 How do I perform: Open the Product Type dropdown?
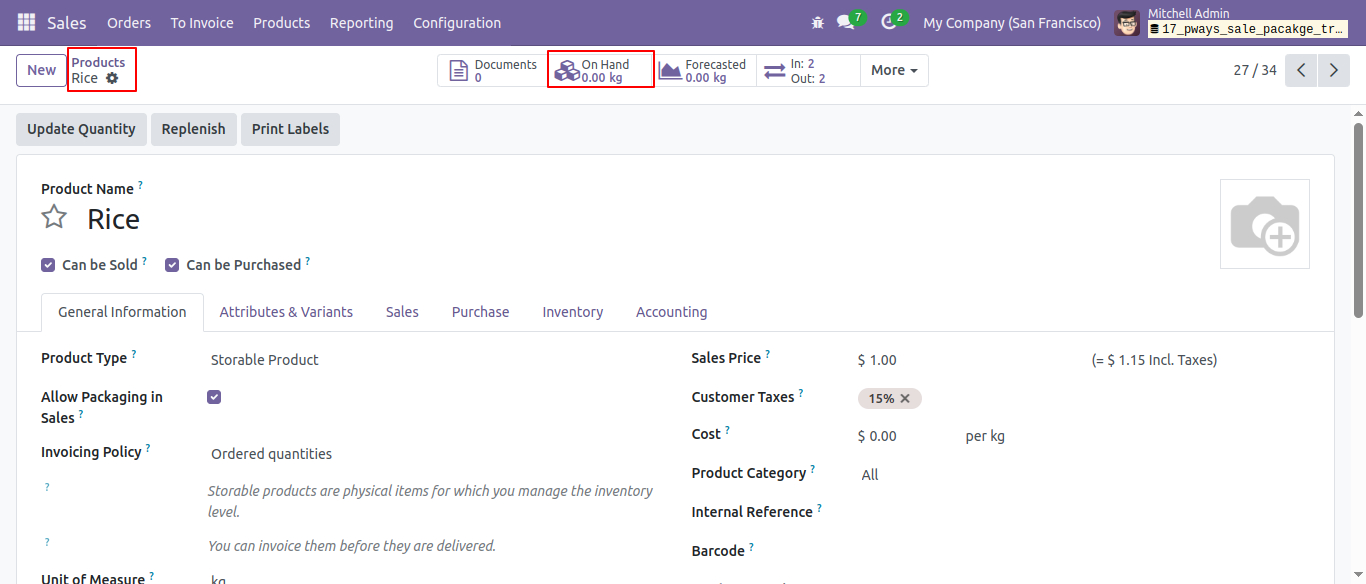pyautogui.click(x=430, y=360)
